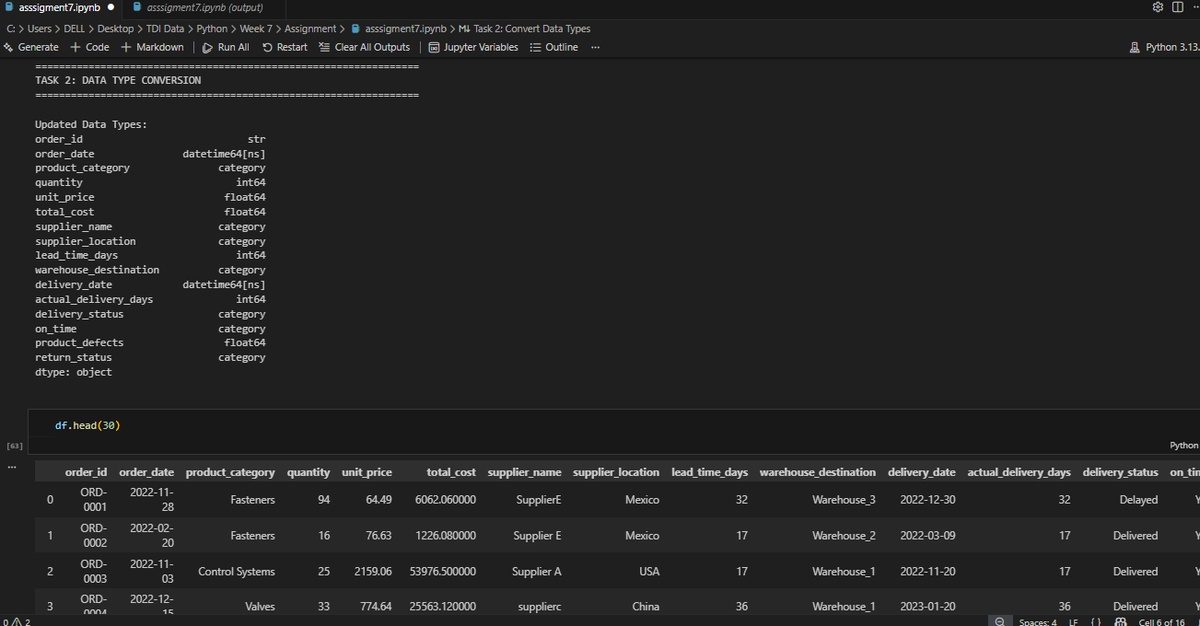The image size is (1200, 626).
Task: Click 'asssigment7.ipynb' in the breadcrumb
Action: pyautogui.click(x=398, y=28)
